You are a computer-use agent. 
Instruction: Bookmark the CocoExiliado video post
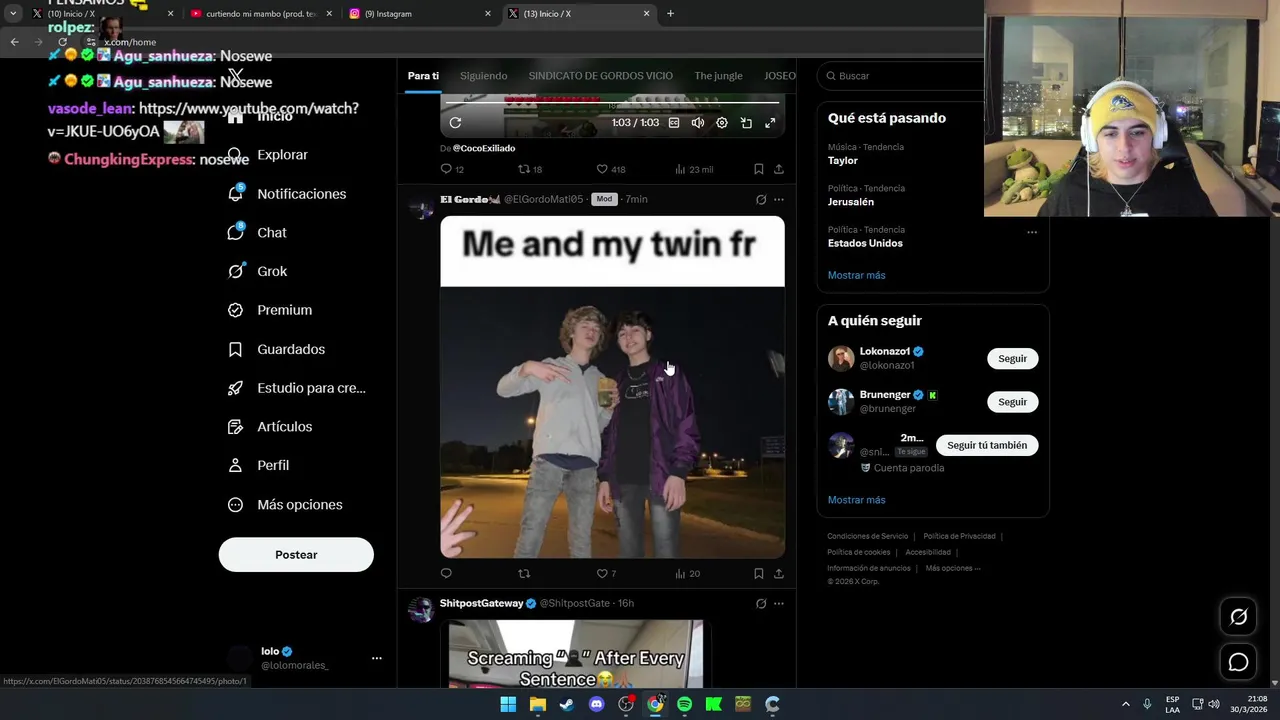[759, 169]
